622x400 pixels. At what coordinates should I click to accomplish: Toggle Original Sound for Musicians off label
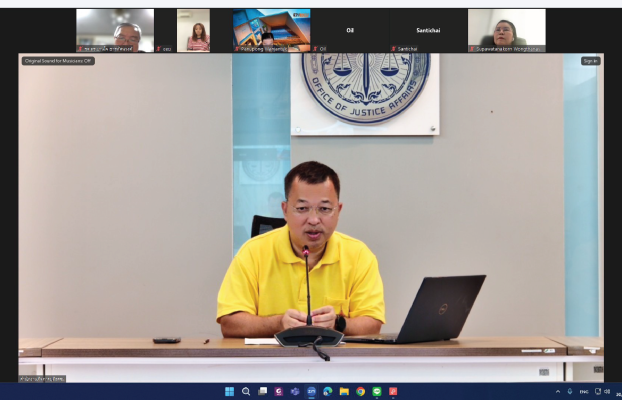coord(59,61)
